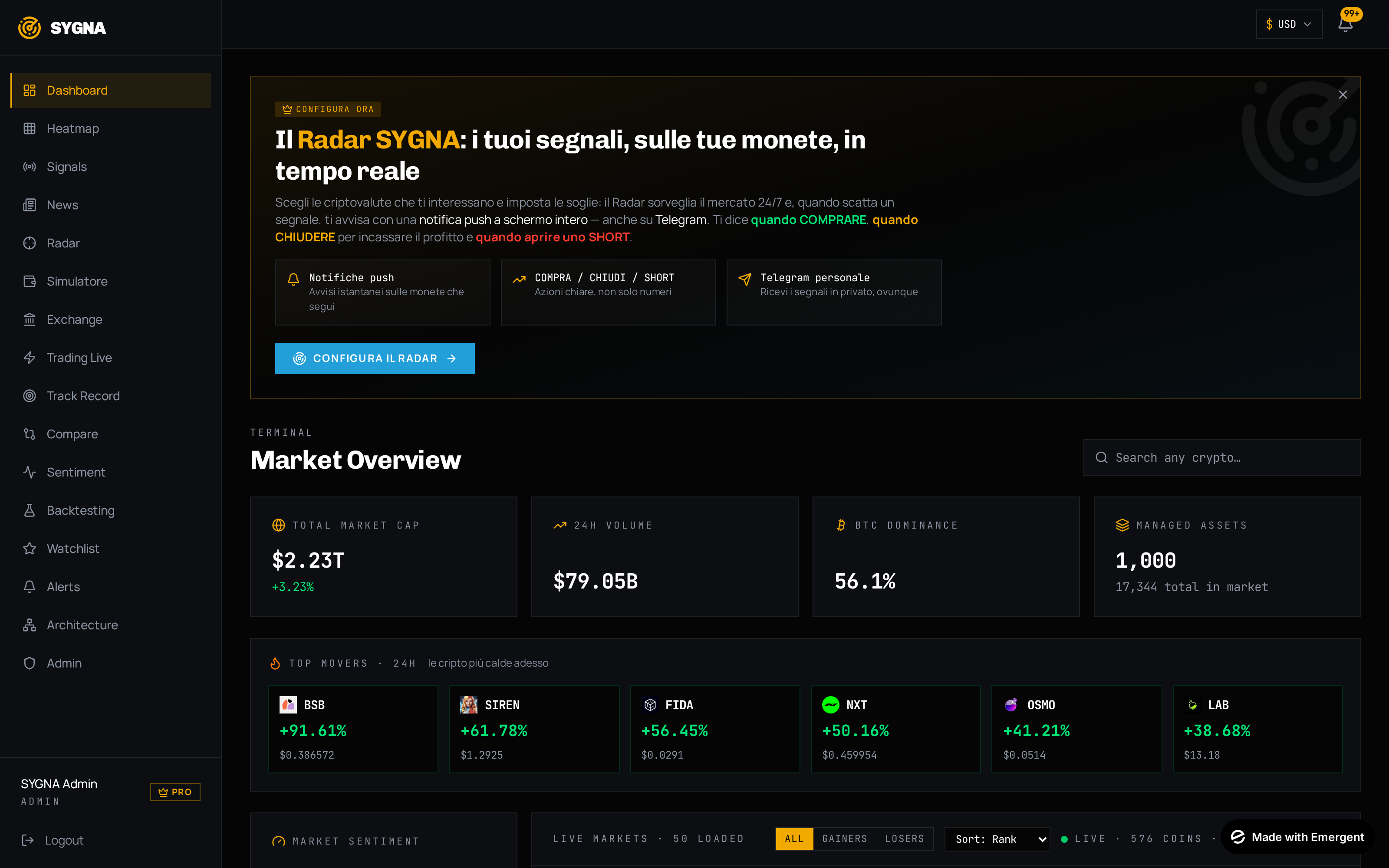Click the Notifiche push feature card
1389x868 pixels.
tap(383, 292)
